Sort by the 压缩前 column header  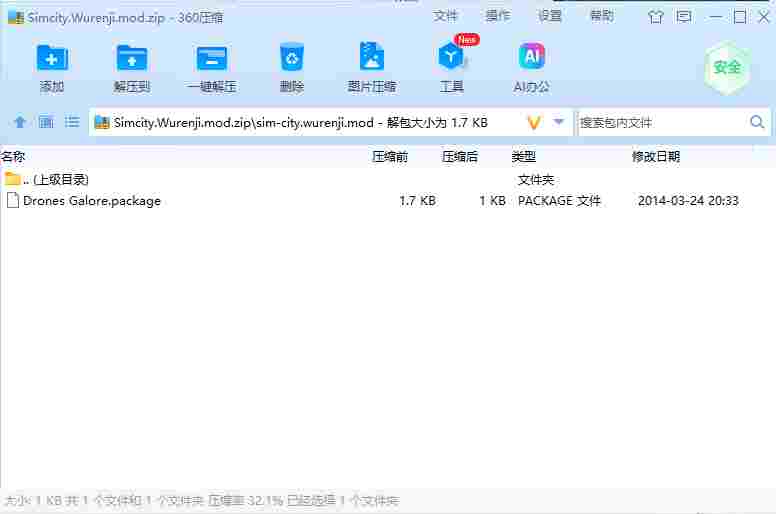(389, 157)
